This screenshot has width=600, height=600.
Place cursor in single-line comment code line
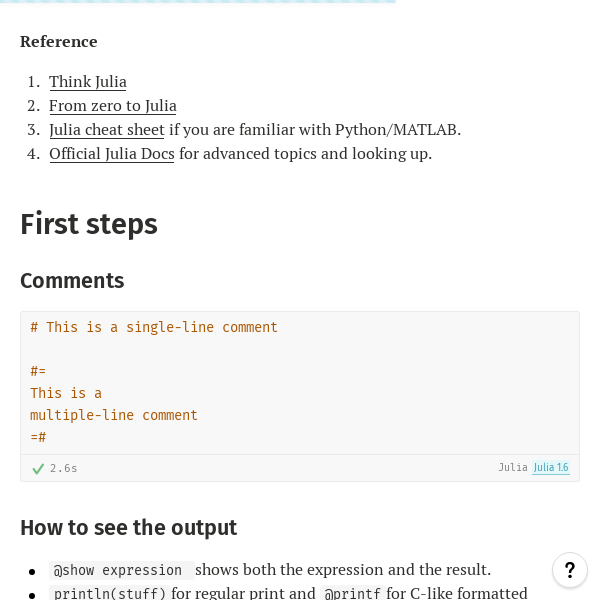[154, 328]
